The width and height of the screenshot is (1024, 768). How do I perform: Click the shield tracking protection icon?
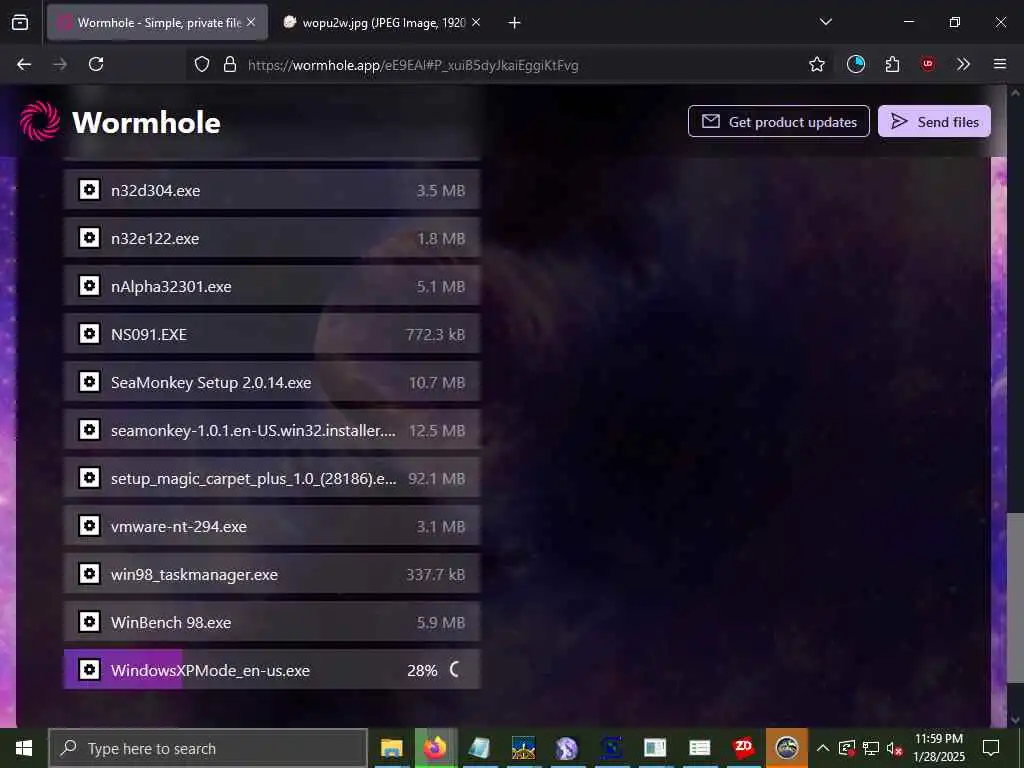202,64
